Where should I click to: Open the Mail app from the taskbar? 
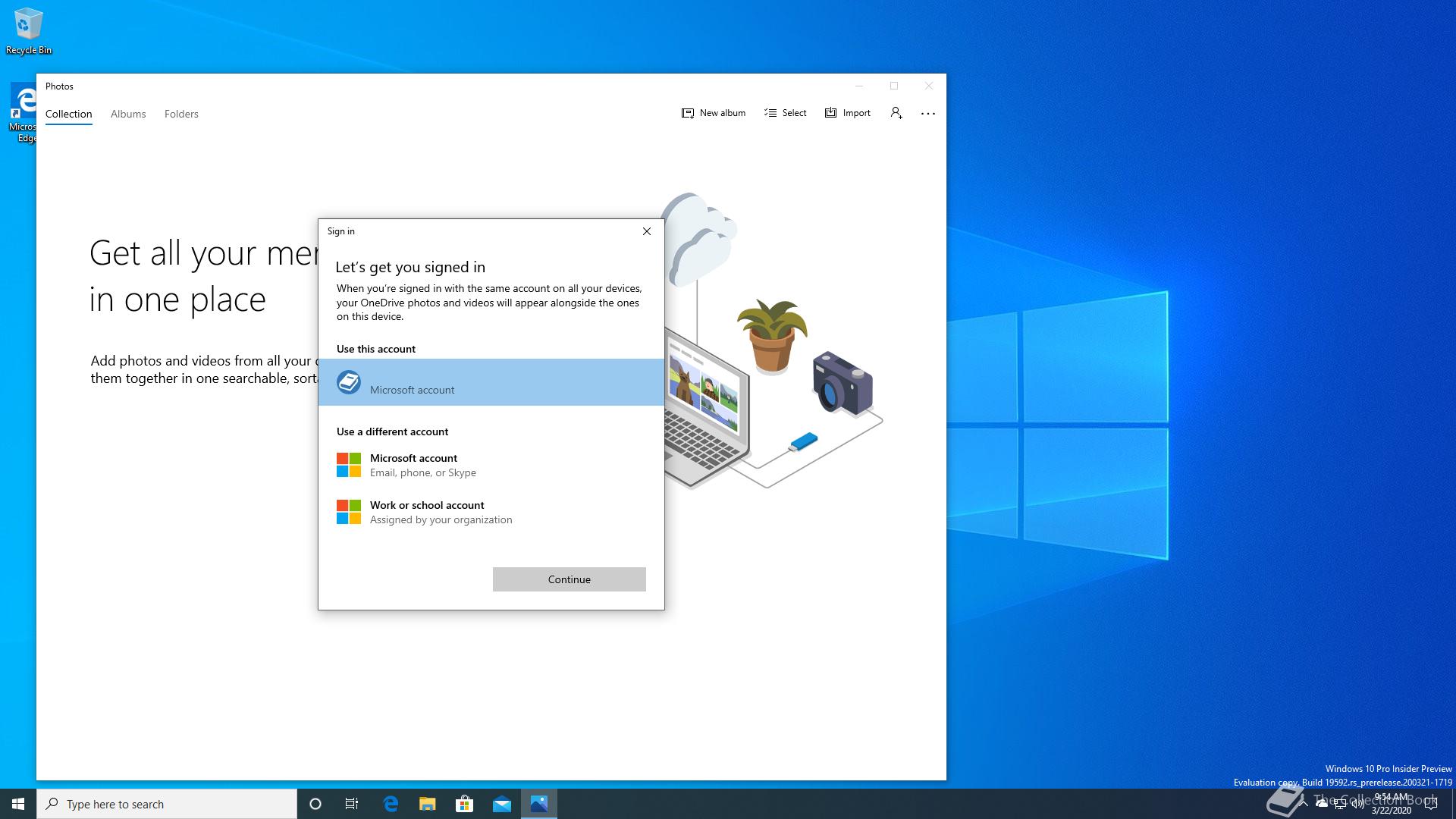pos(502,804)
